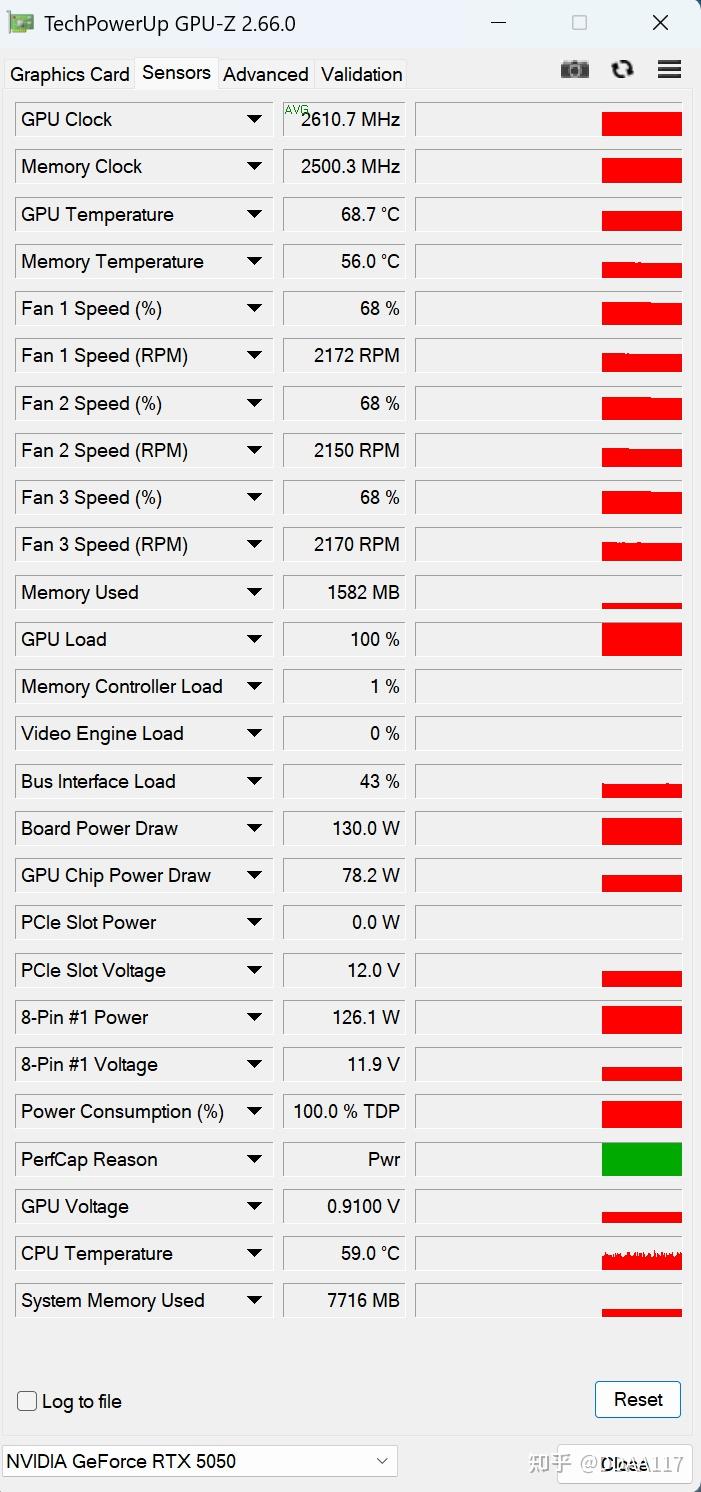Open the hamburger menu icon

[669, 69]
